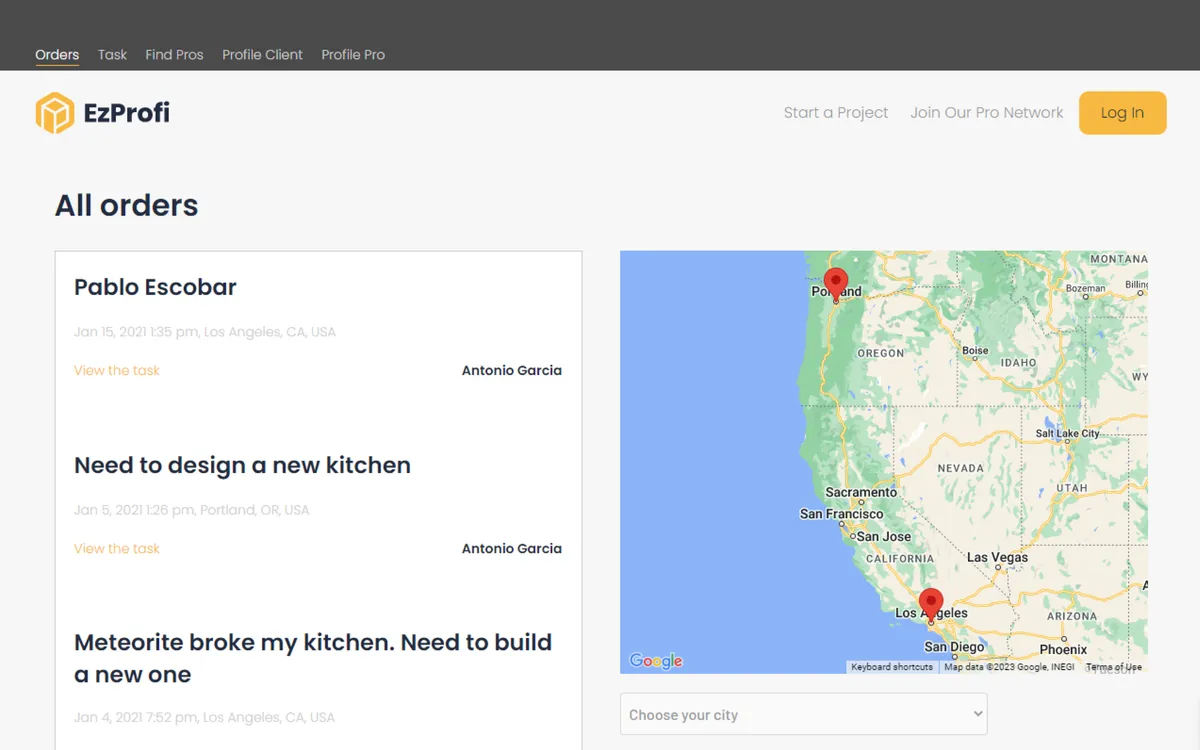
Task: Click the Jan 4, 2021 7:52 pm date line
Action: pyautogui.click(x=204, y=717)
